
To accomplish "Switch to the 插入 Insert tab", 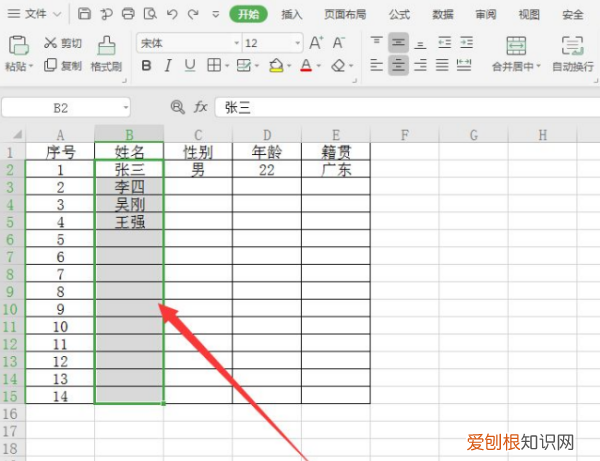I will click(292, 15).
